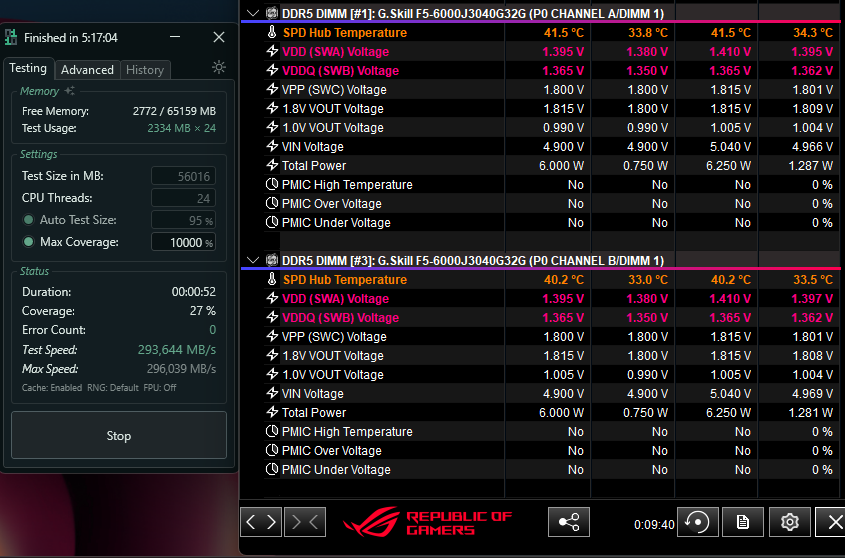
Task: Click the lightning icon of DIMM #1 Total Power
Action: [272, 165]
